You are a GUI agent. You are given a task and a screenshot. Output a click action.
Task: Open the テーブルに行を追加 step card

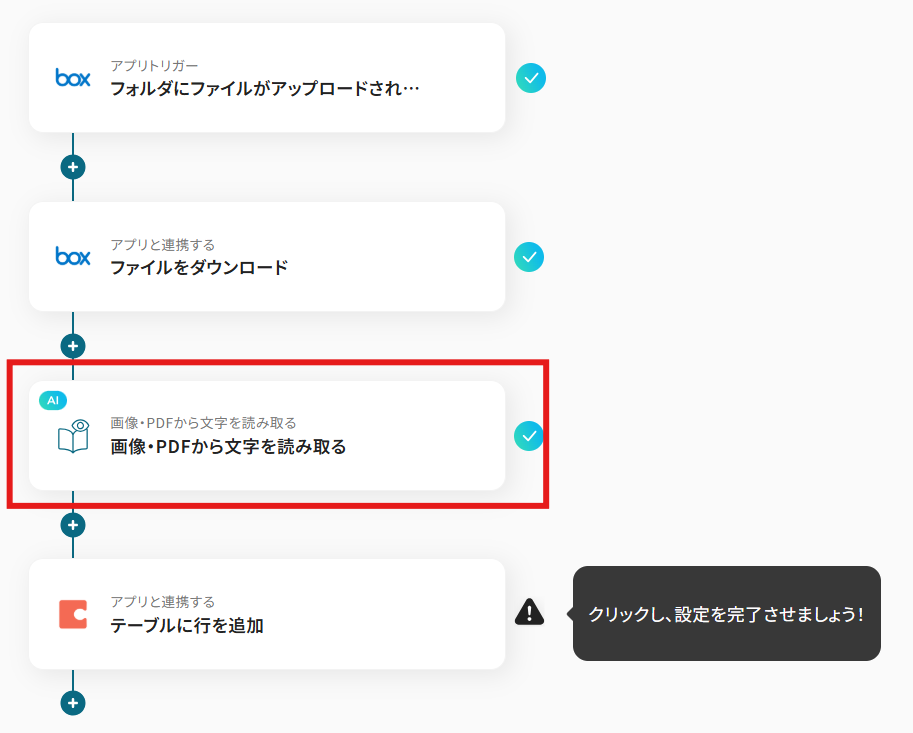point(267,614)
